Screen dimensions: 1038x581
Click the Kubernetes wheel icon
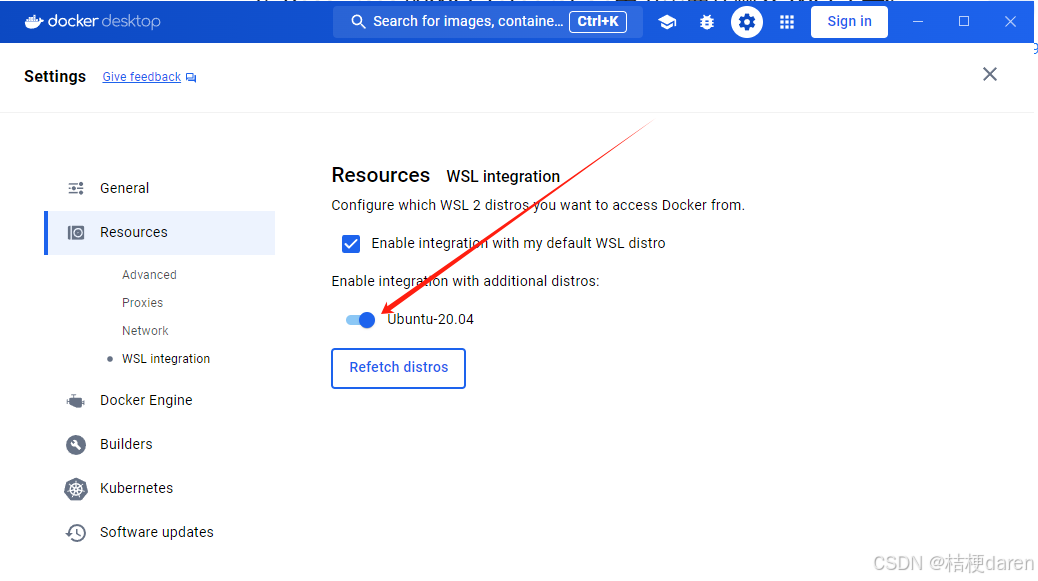pos(76,489)
